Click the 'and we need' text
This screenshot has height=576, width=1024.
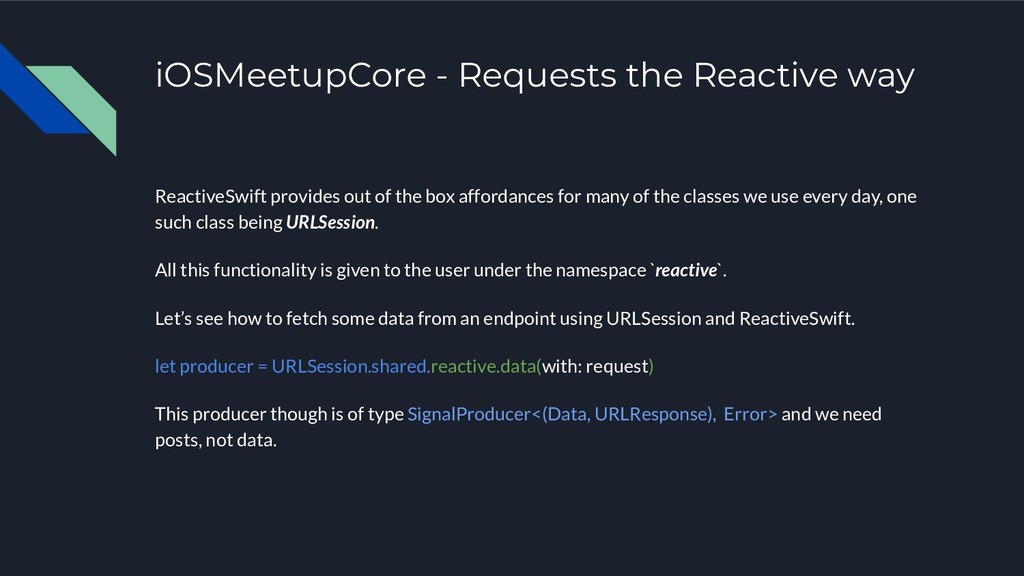click(x=831, y=415)
